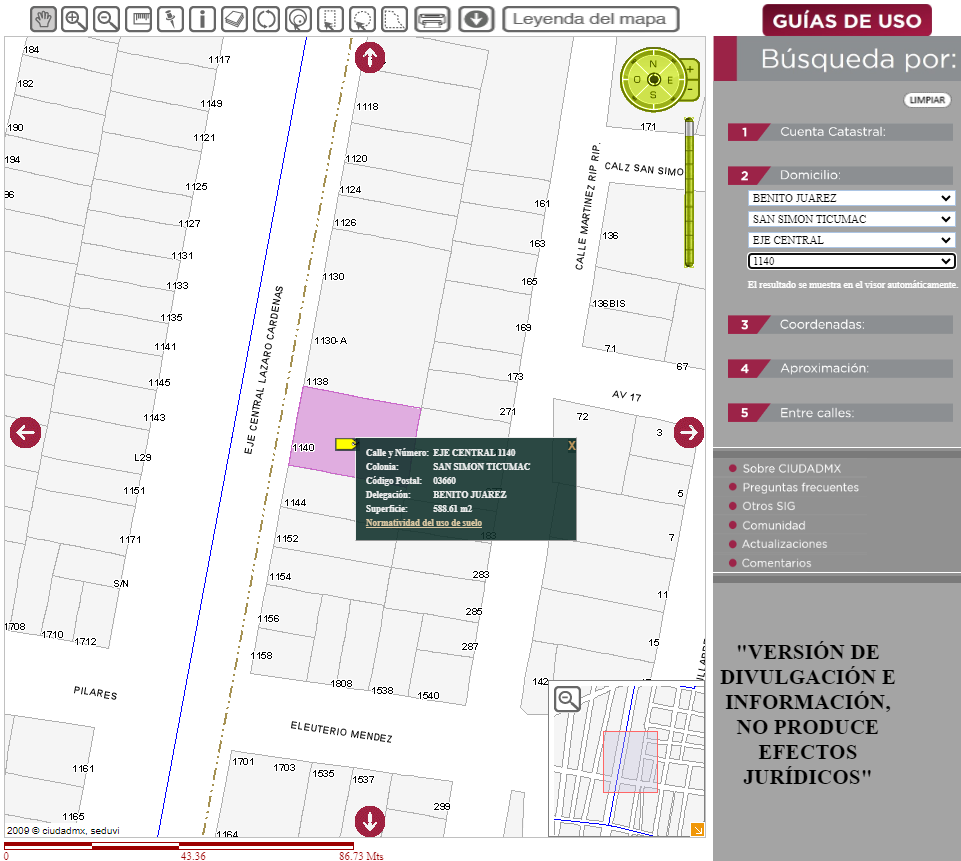Close the parcel info popup
This screenshot has width=961, height=861.
pos(571,446)
